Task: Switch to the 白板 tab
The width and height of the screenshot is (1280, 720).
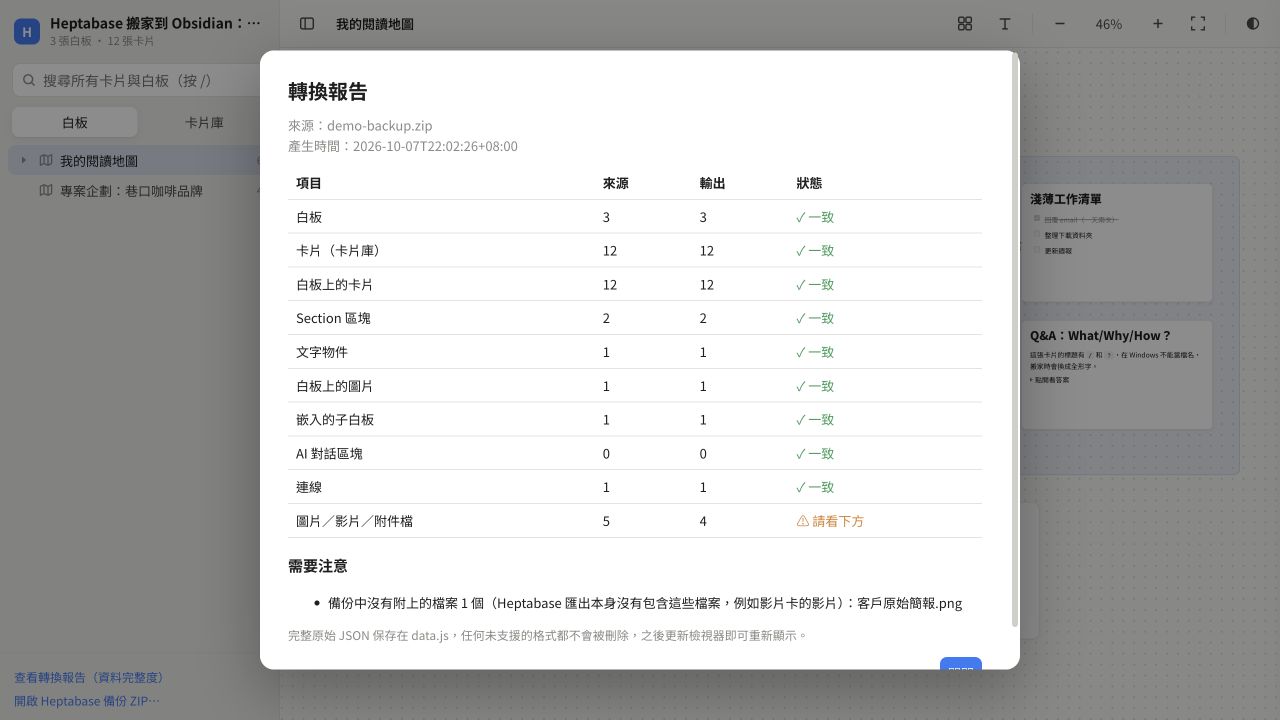Action: coord(75,122)
